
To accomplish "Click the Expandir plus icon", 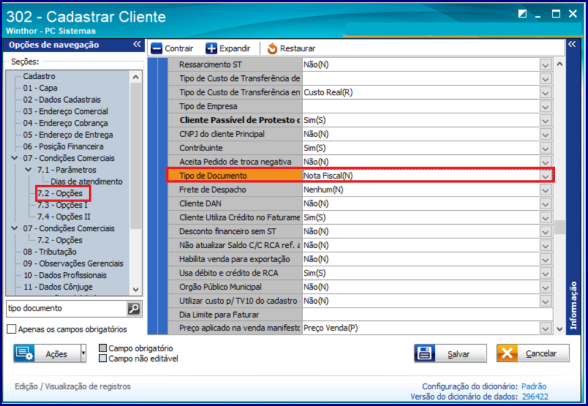I will [211, 48].
